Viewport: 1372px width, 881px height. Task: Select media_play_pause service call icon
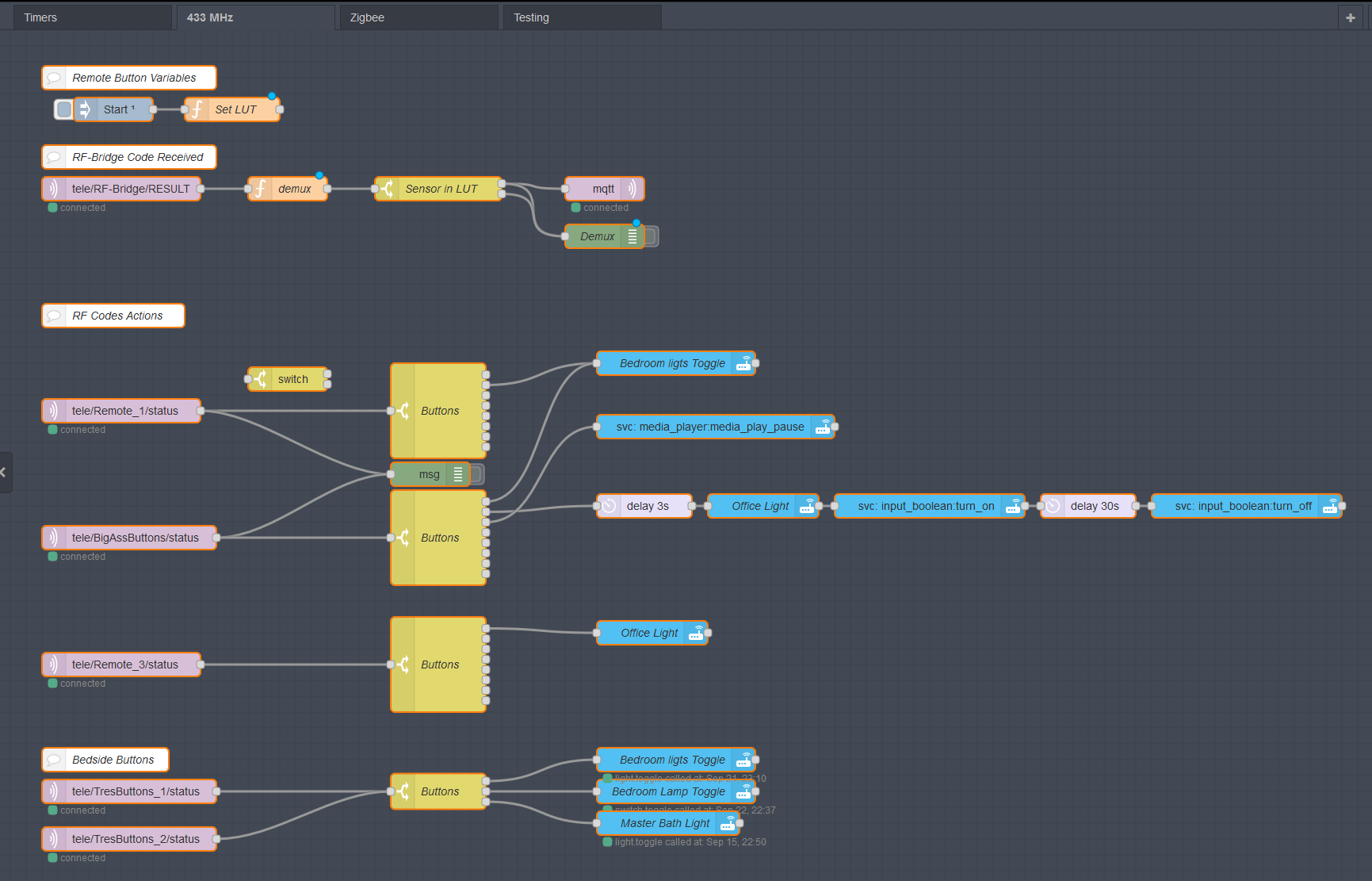click(x=822, y=427)
